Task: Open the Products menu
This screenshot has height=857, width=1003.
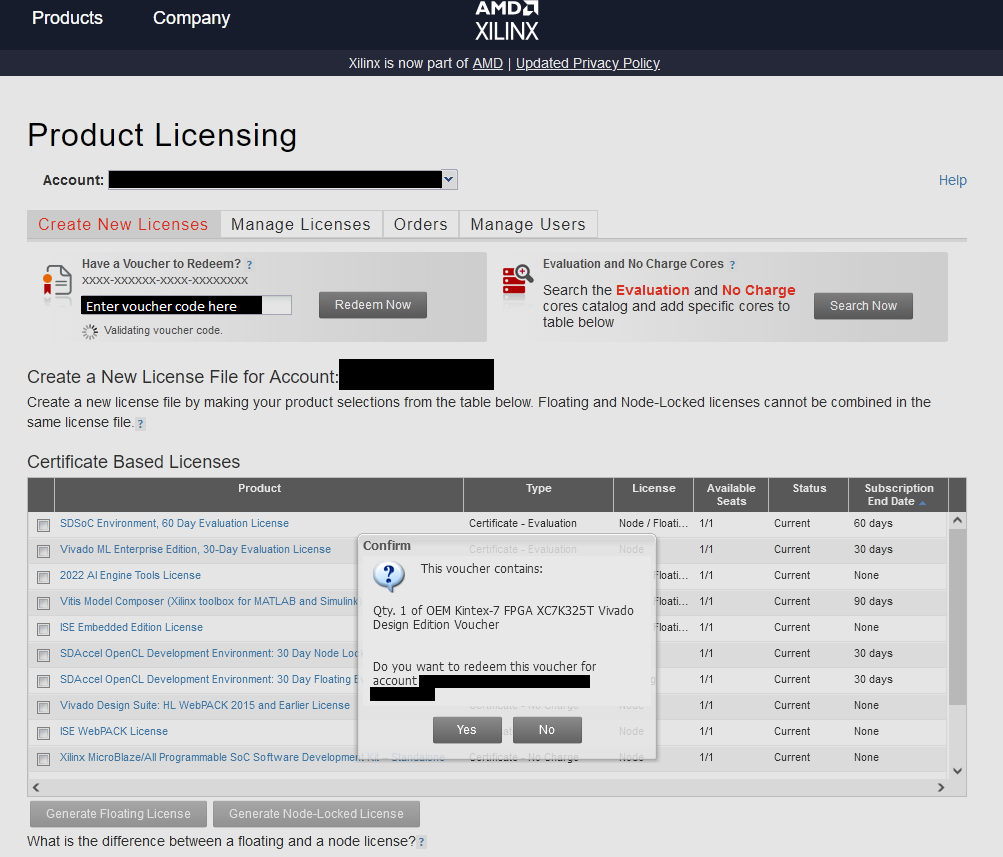Action: coord(67,18)
